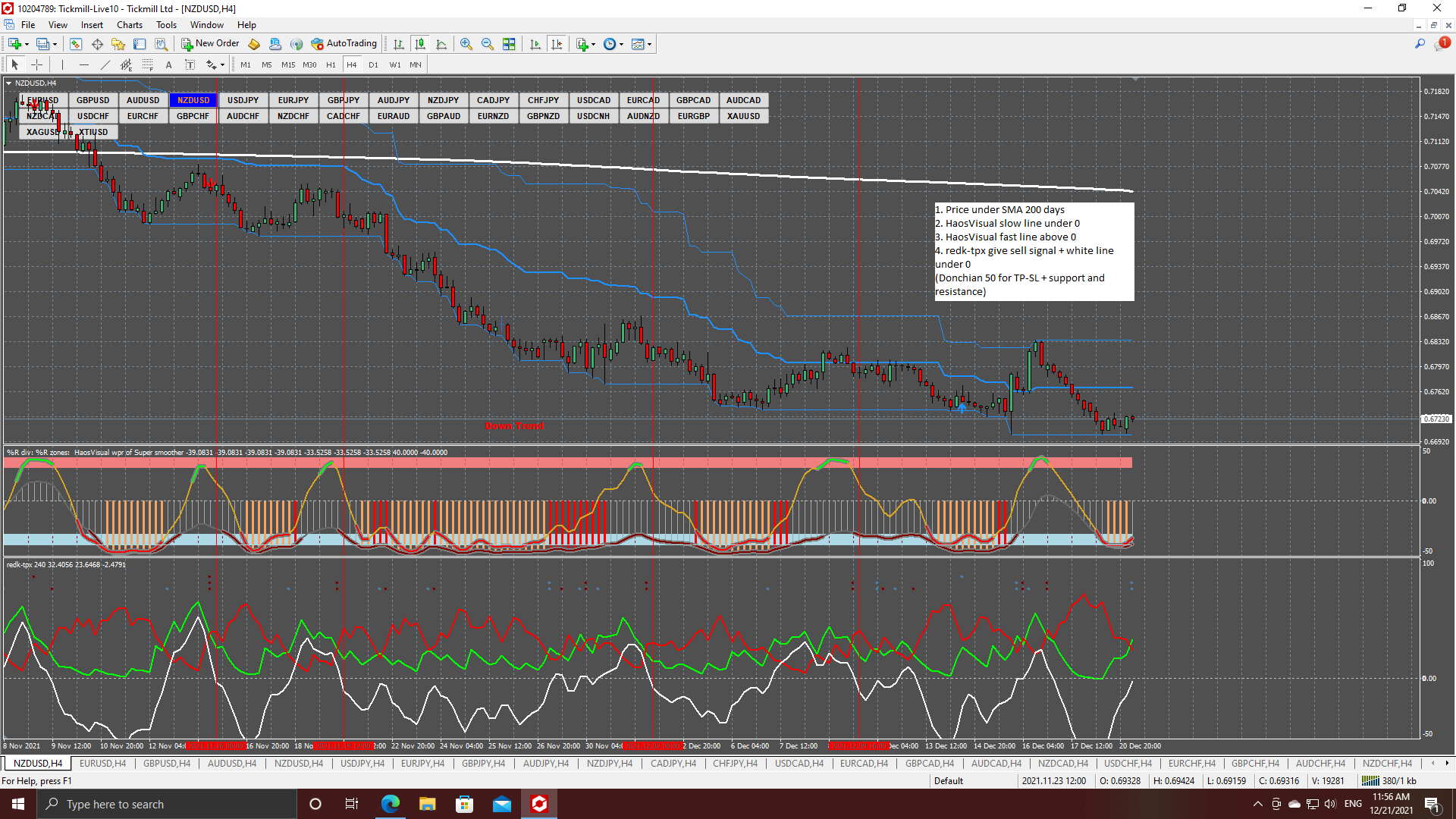Toggle chart Auto Scroll button

coord(535,44)
